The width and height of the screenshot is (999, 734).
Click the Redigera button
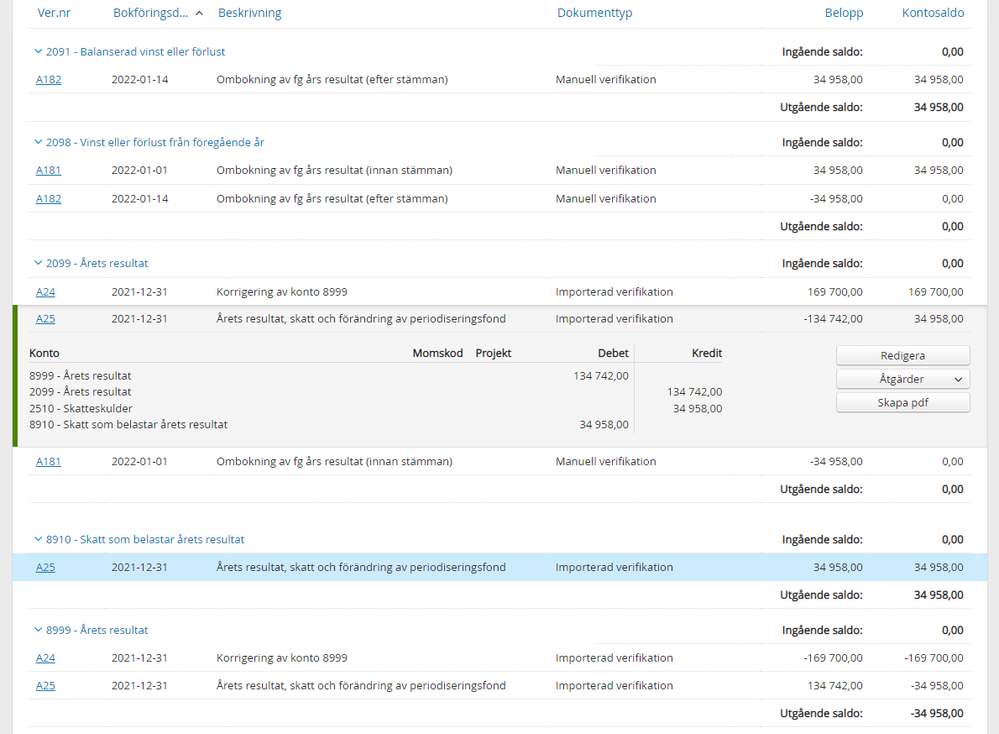coord(902,356)
